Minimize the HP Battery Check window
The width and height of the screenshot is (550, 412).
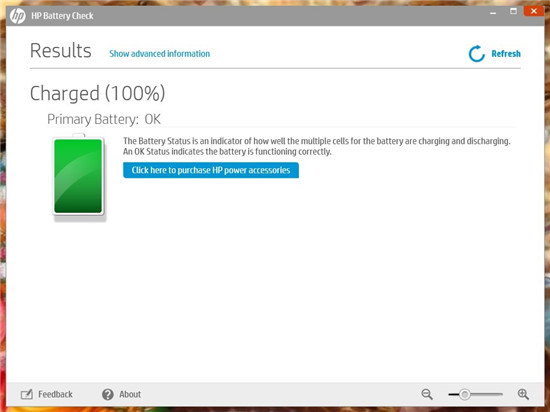tap(493, 12)
